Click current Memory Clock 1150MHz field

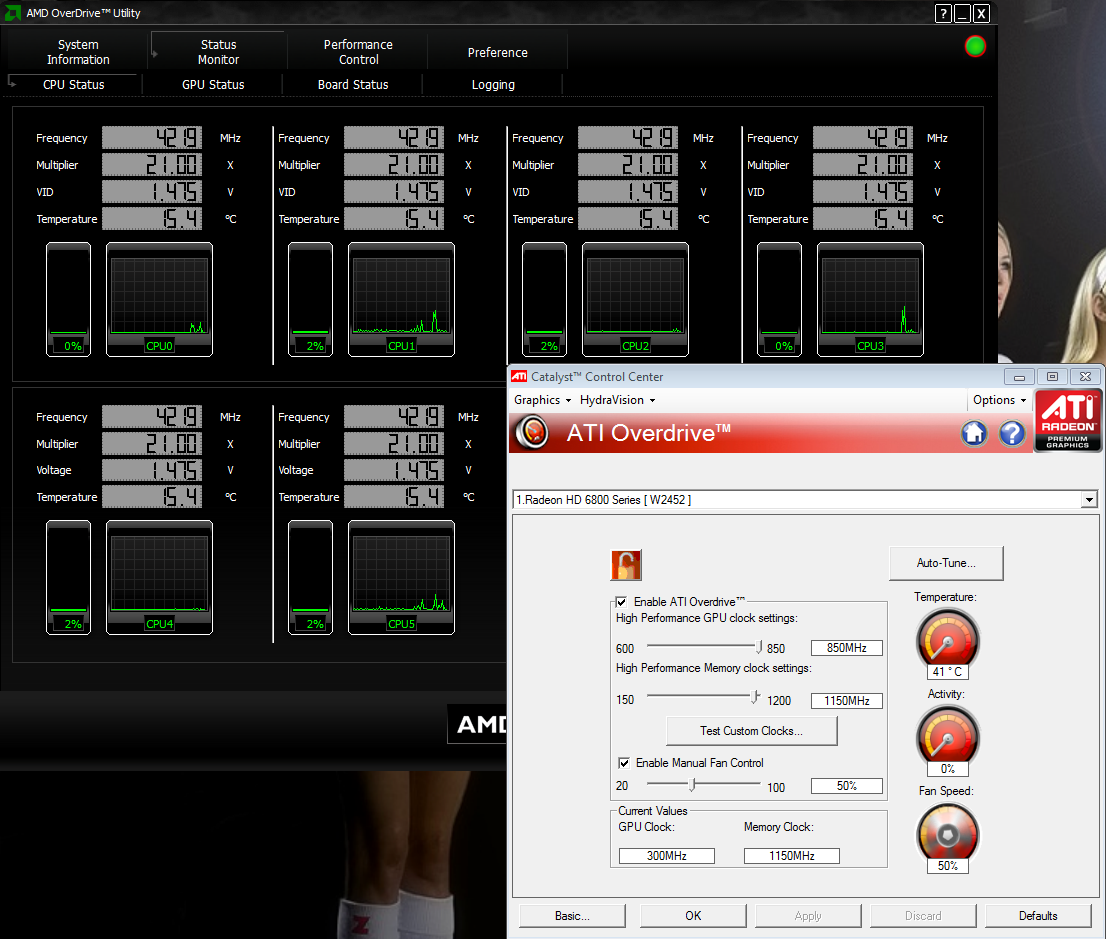coord(791,856)
